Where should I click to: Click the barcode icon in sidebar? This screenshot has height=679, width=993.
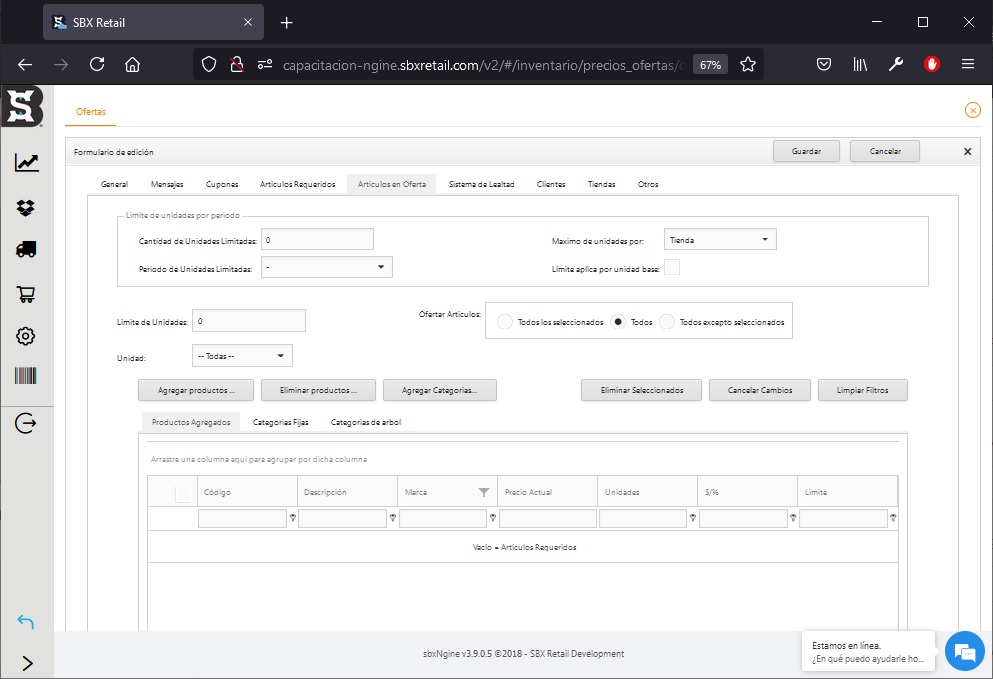(x=27, y=377)
